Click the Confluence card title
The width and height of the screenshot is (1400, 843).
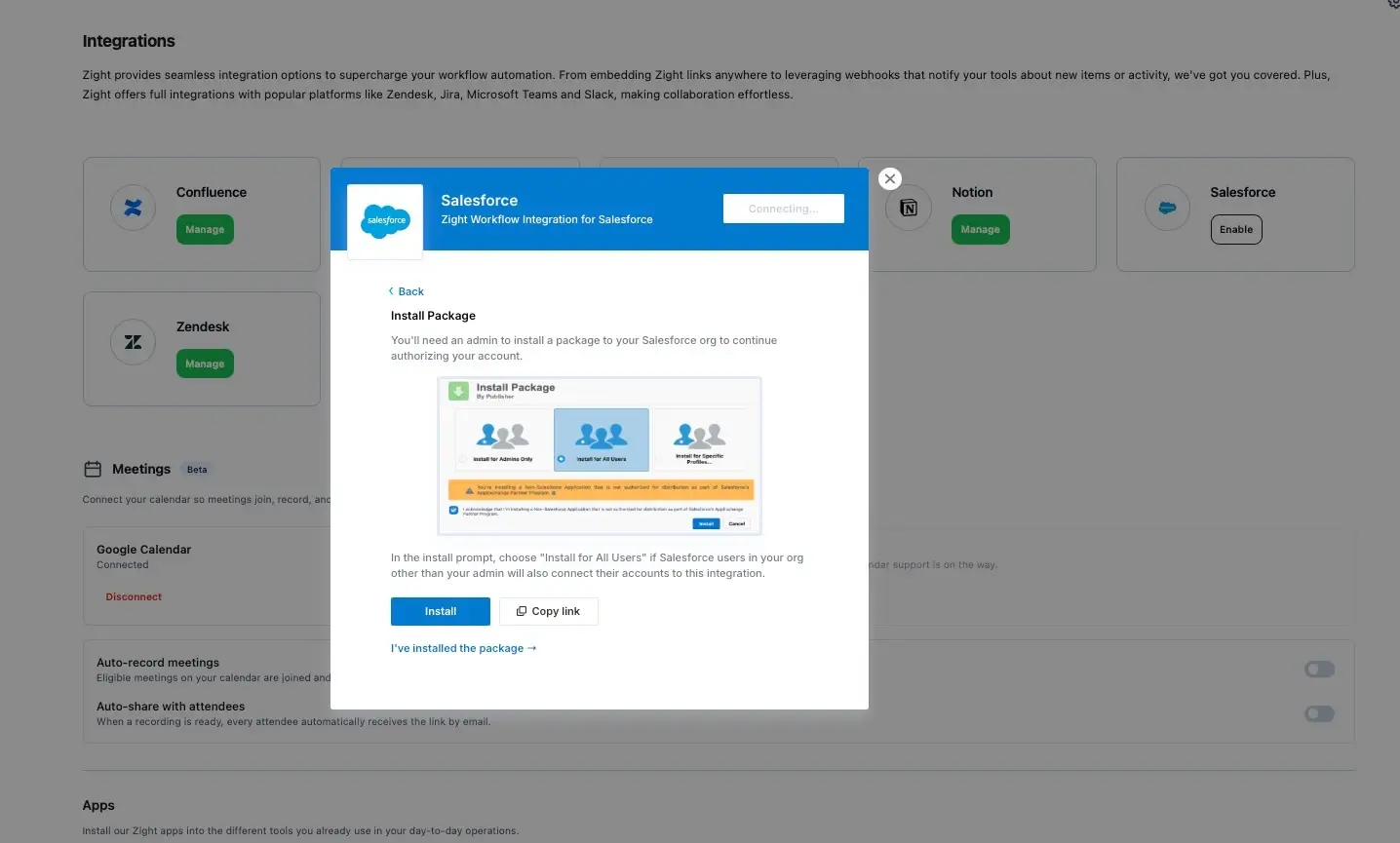point(212,192)
